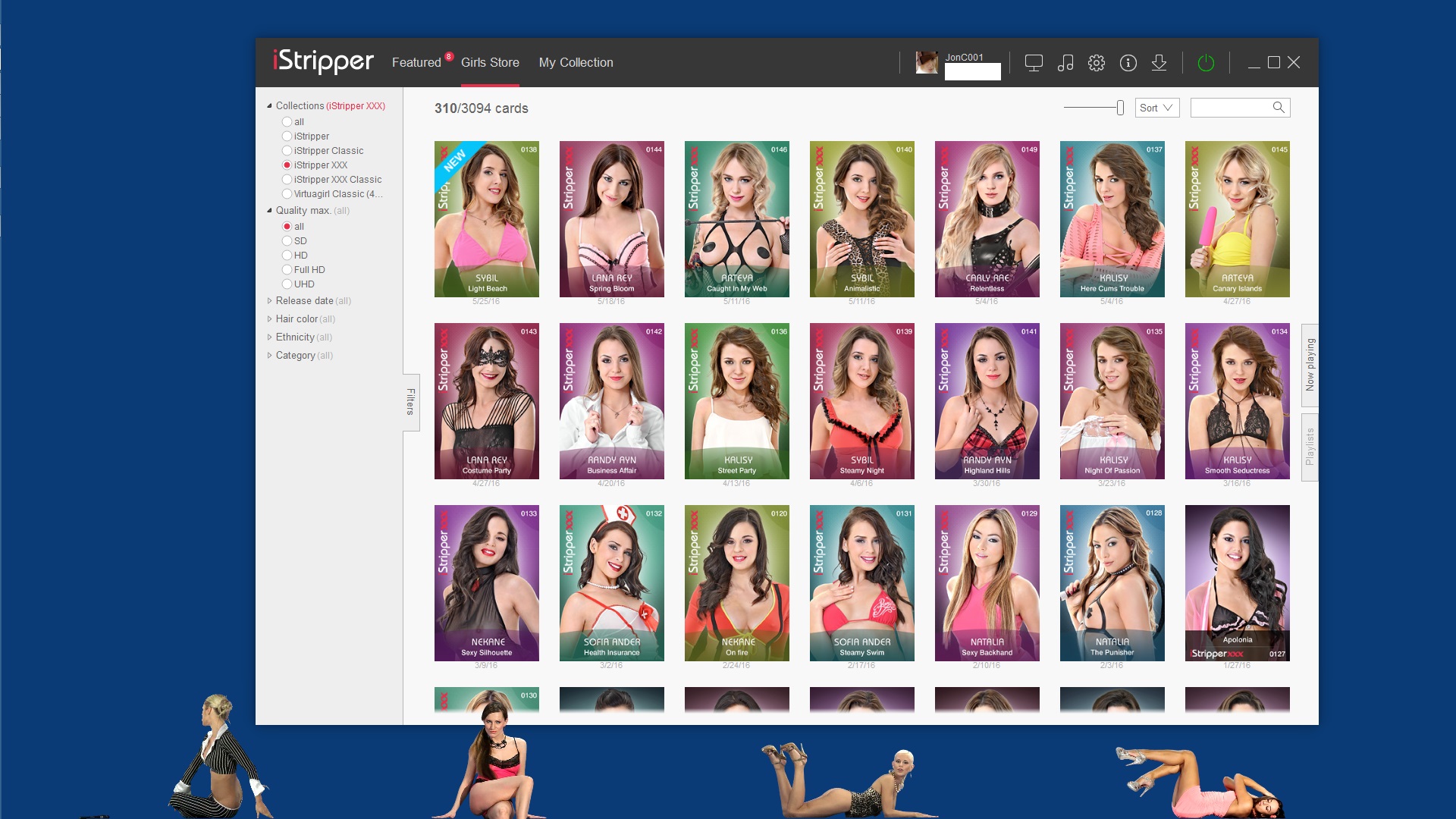1456x819 pixels.
Task: Collapse the Collections filter section
Action: tap(269, 106)
